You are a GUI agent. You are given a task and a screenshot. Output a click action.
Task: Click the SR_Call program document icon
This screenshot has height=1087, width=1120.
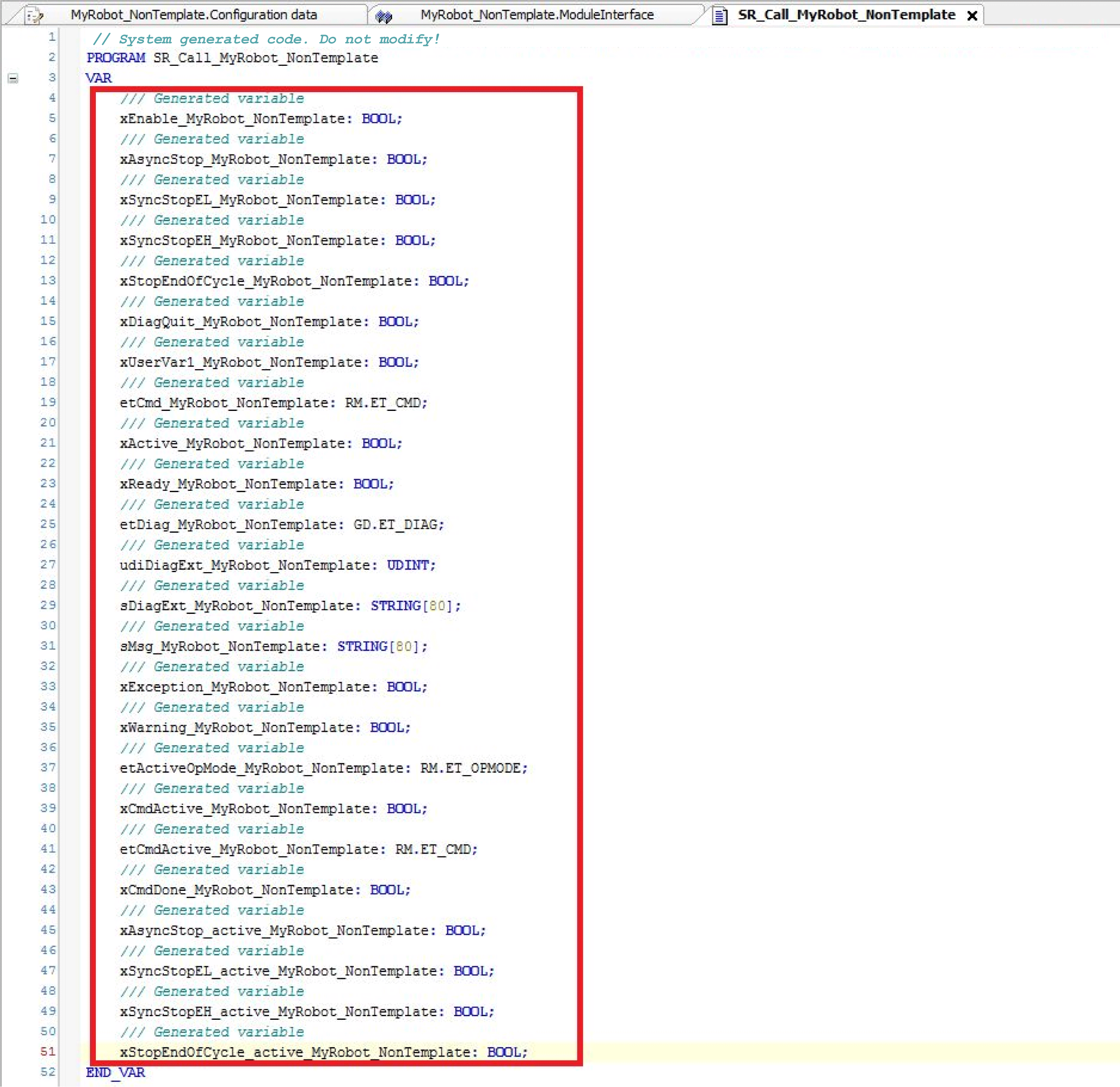[720, 15]
